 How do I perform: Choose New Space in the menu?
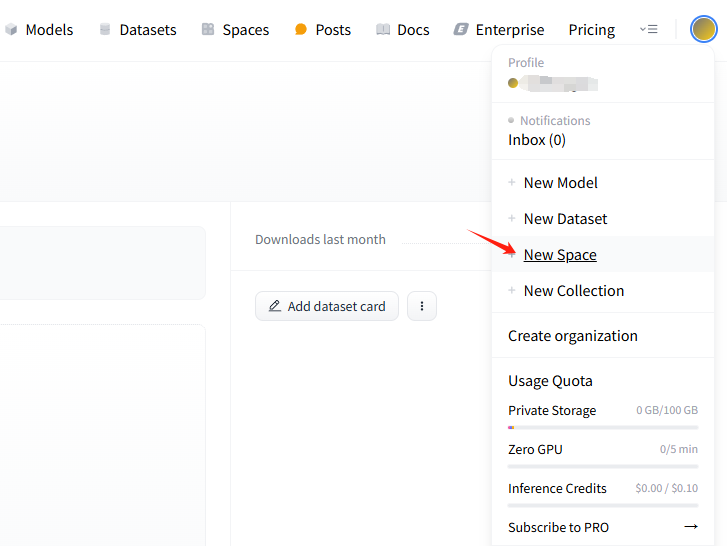(x=560, y=255)
